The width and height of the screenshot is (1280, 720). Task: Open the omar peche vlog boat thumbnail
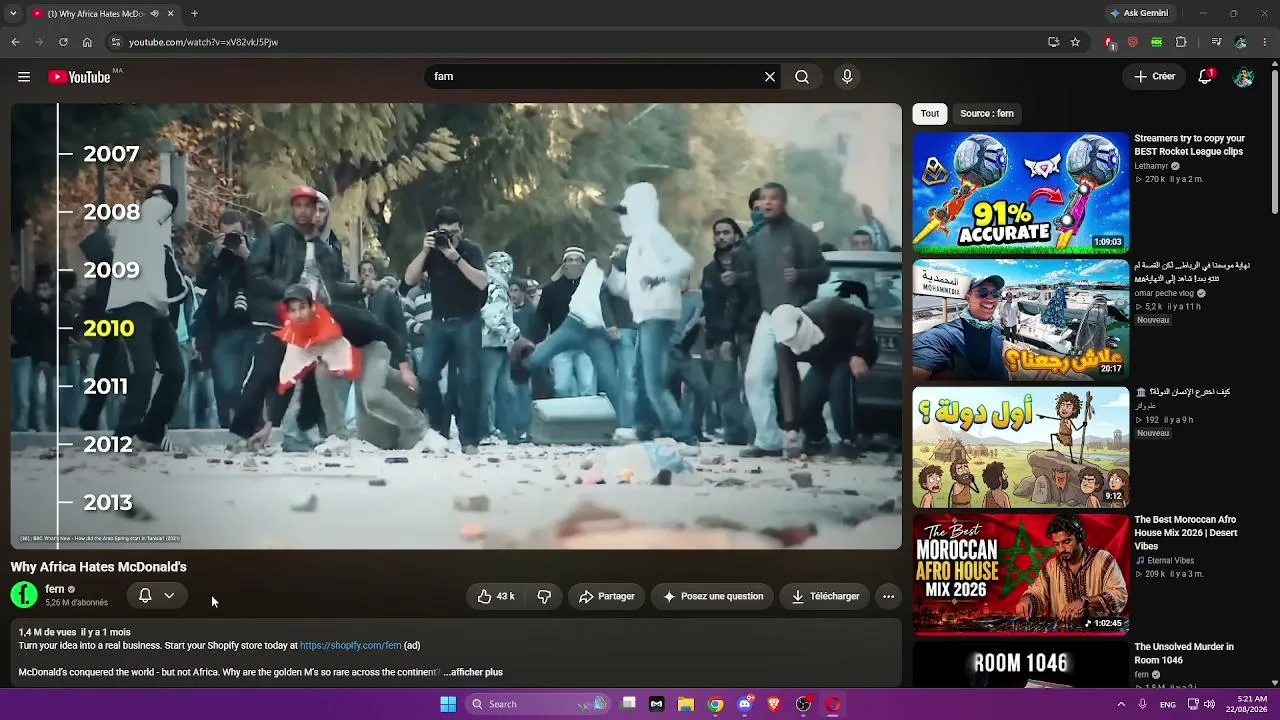(x=1021, y=320)
